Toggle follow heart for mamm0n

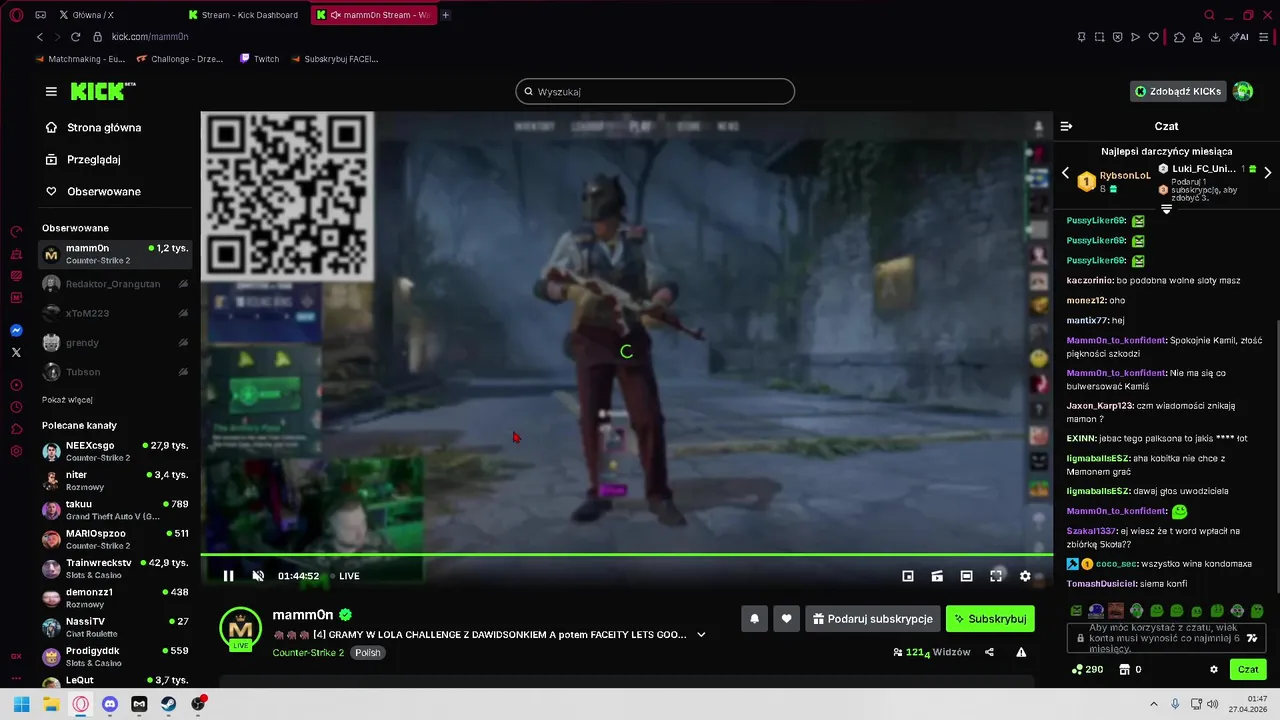787,619
